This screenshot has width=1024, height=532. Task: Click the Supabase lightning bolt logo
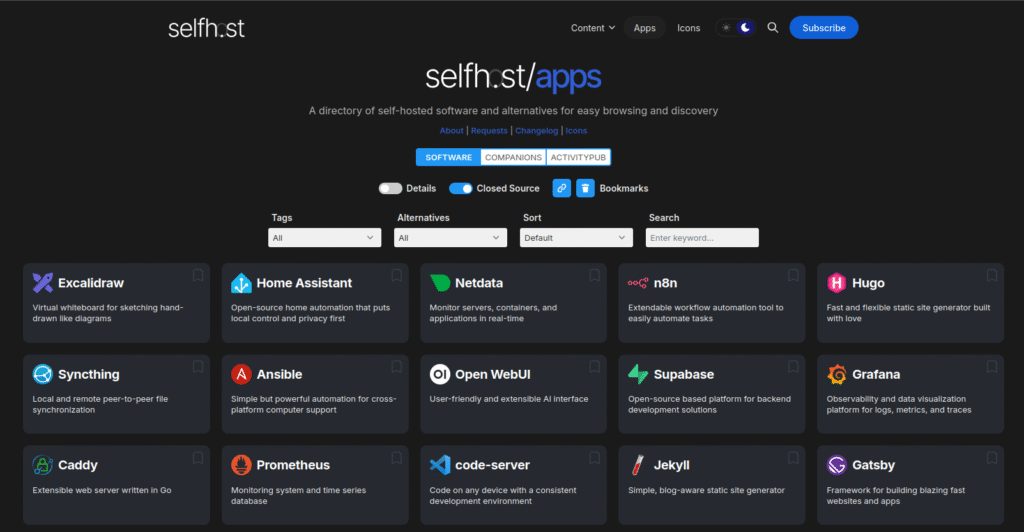click(x=638, y=374)
